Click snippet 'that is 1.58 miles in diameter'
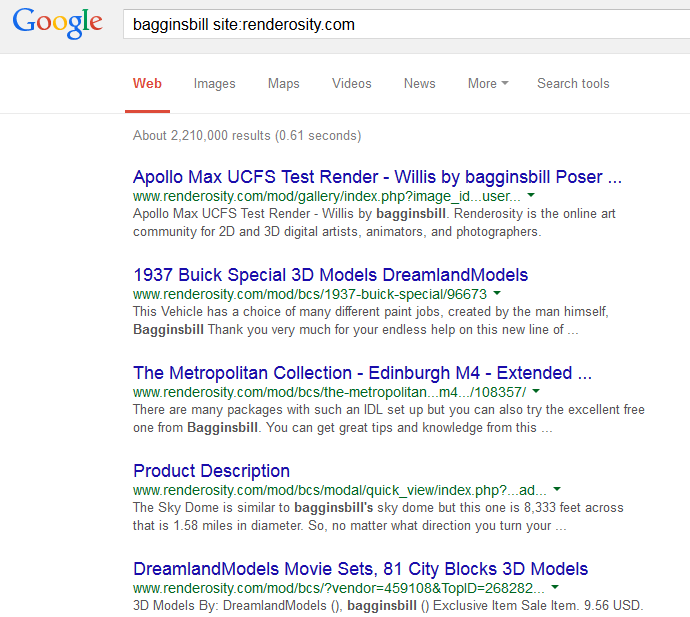The image size is (690, 617). (x=218, y=526)
